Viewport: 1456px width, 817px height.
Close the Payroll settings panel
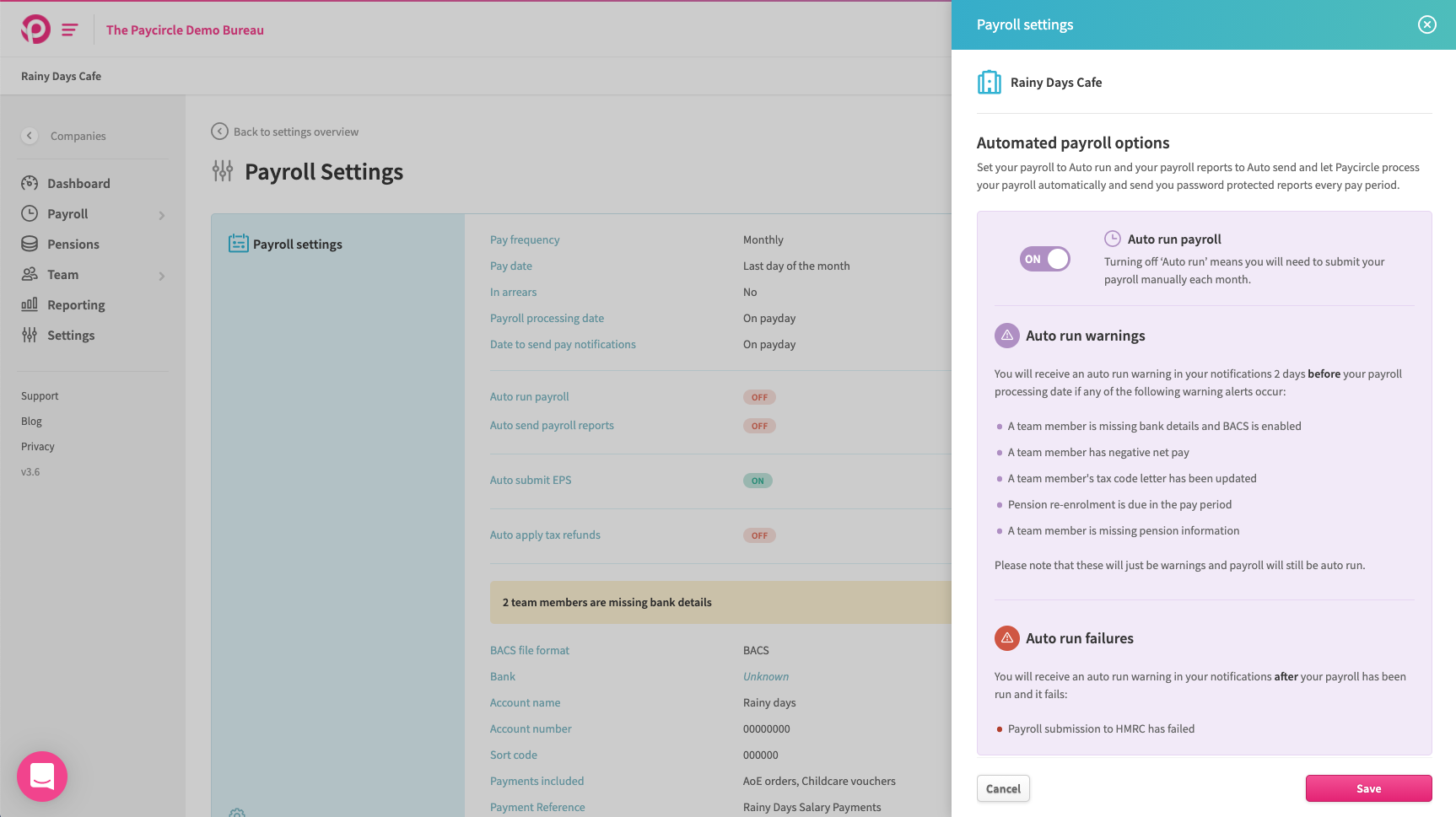click(x=1426, y=24)
